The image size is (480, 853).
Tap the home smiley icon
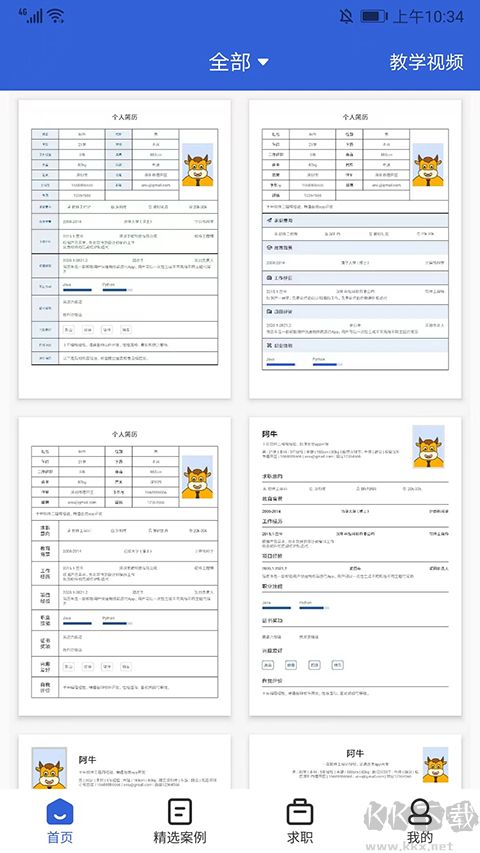coord(60,812)
